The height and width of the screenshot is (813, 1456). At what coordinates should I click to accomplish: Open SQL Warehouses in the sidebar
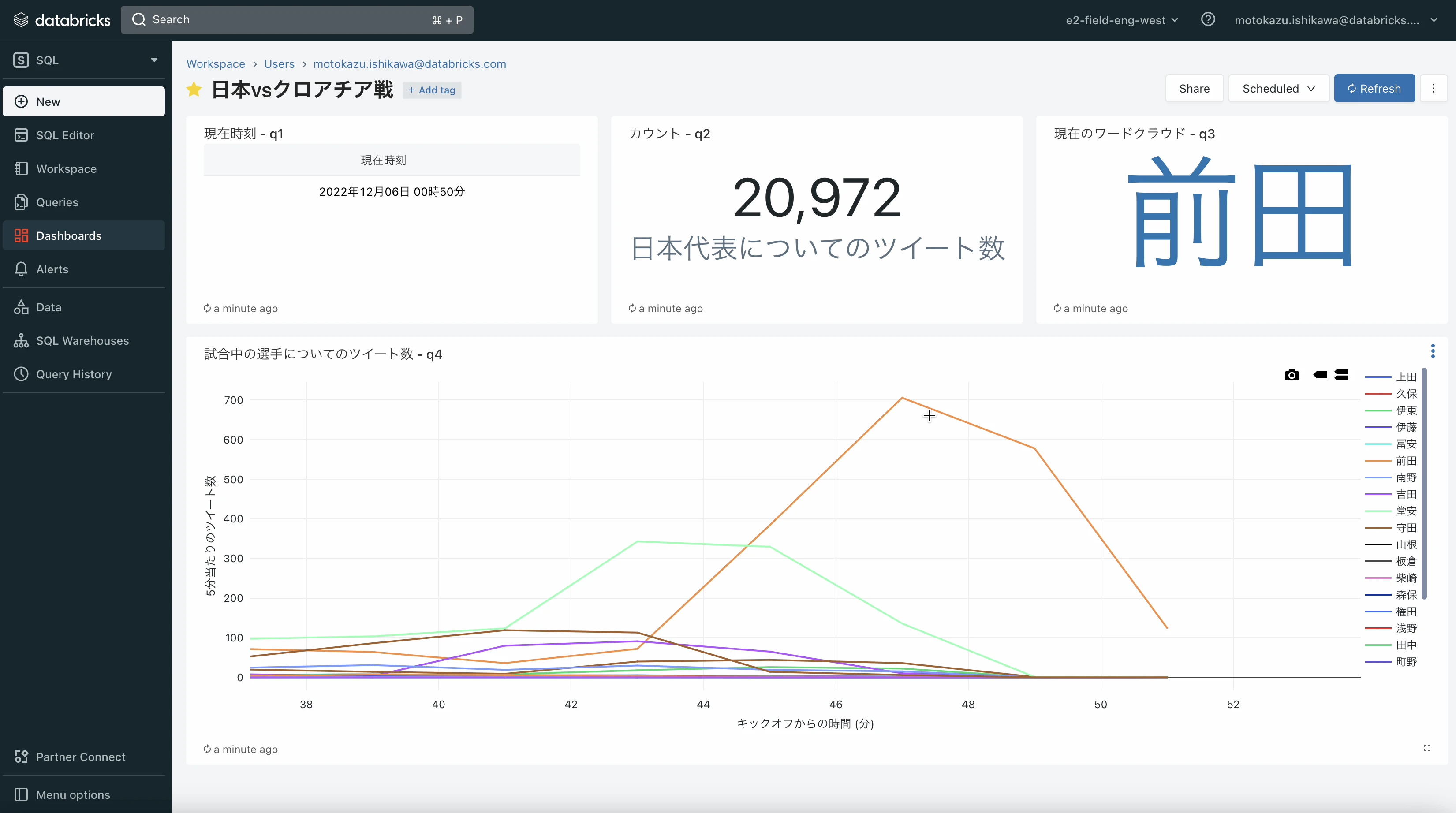tap(82, 340)
